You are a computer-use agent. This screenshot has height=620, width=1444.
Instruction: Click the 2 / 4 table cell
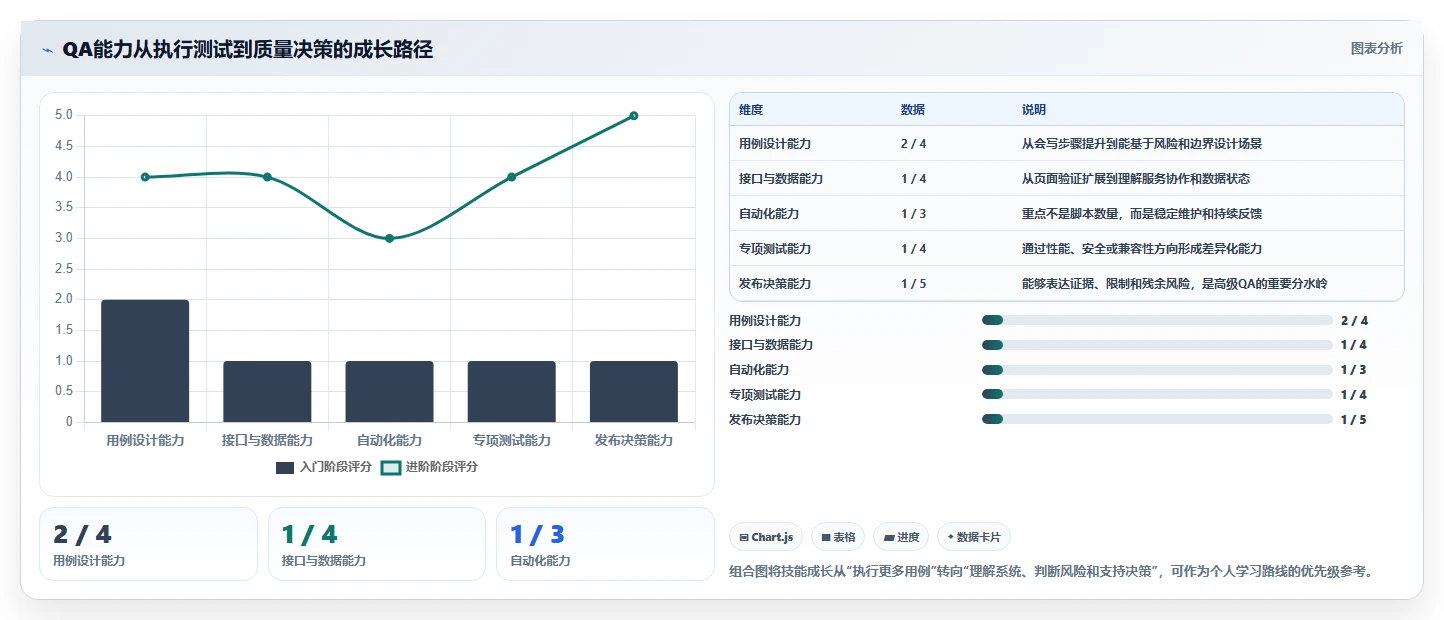[x=914, y=144]
